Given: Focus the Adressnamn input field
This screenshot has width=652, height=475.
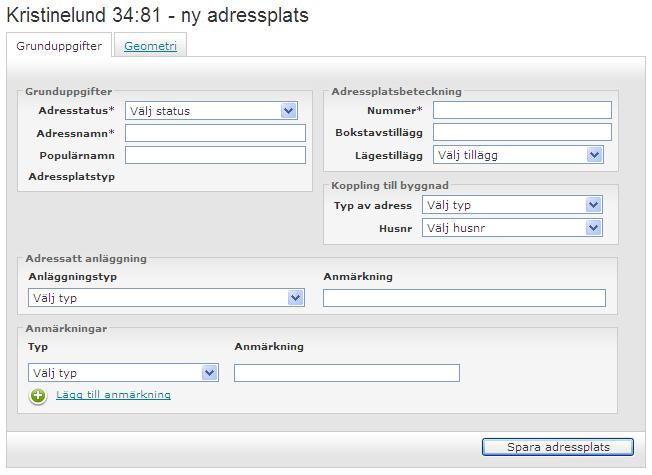Looking at the screenshot, I should pyautogui.click(x=215, y=133).
